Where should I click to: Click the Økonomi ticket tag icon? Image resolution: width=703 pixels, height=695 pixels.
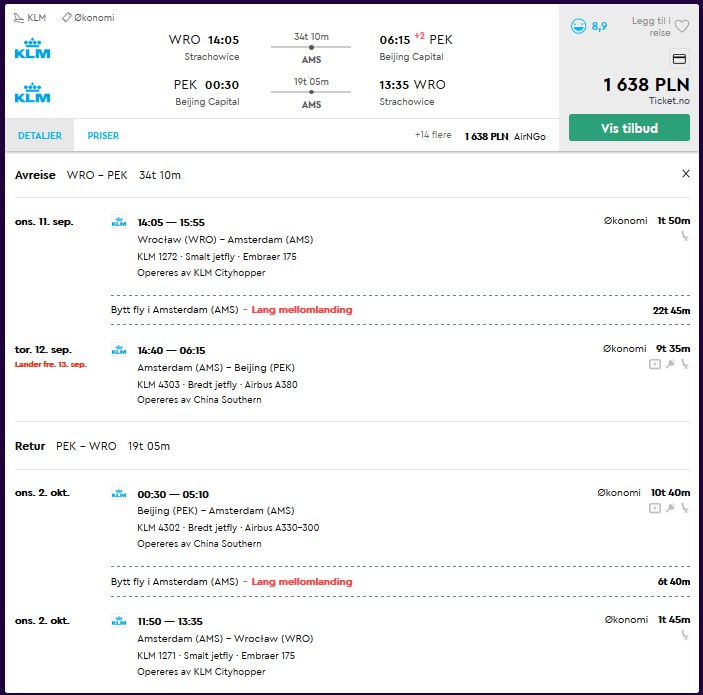click(66, 17)
